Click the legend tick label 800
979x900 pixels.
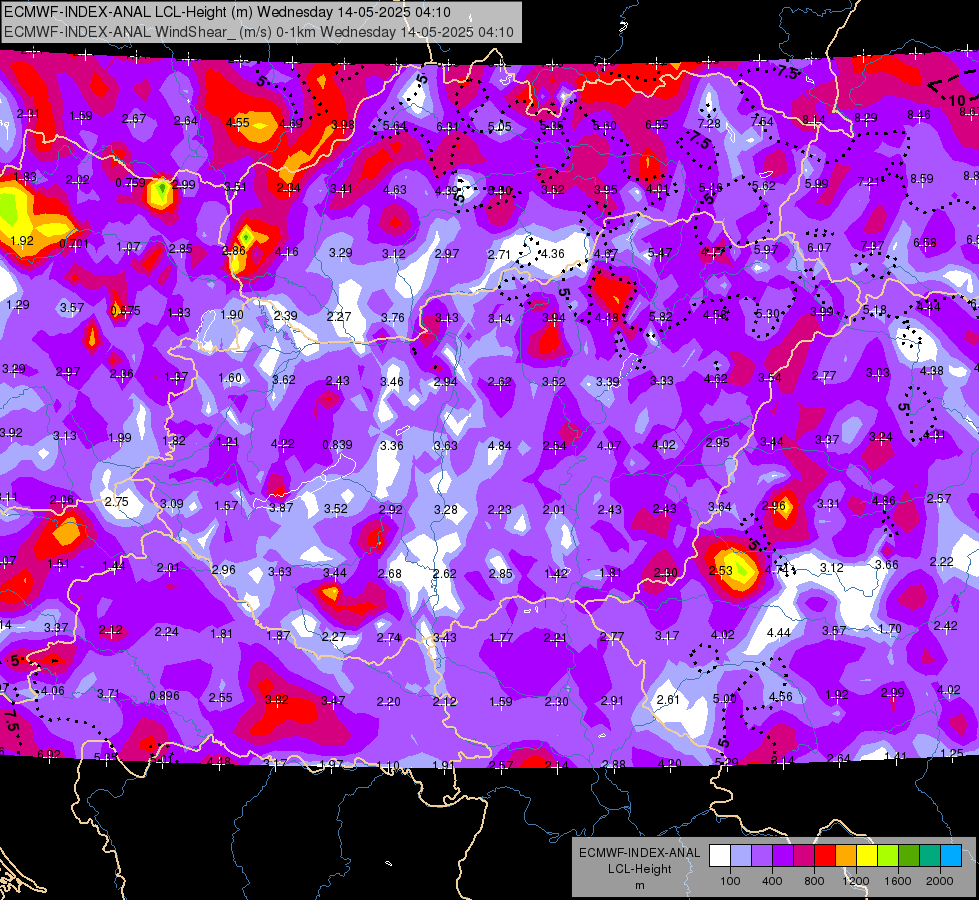[814, 881]
